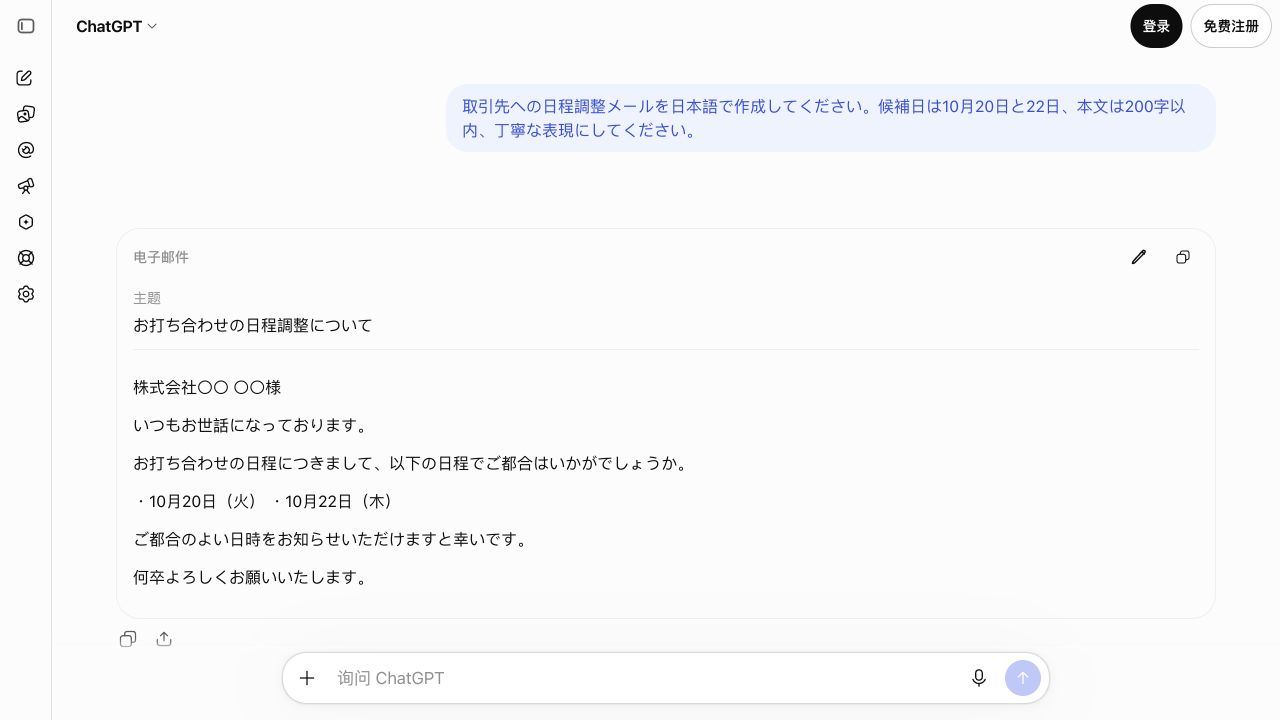Click the at-sign sidebar icon
1280x720 pixels.
pos(26,150)
